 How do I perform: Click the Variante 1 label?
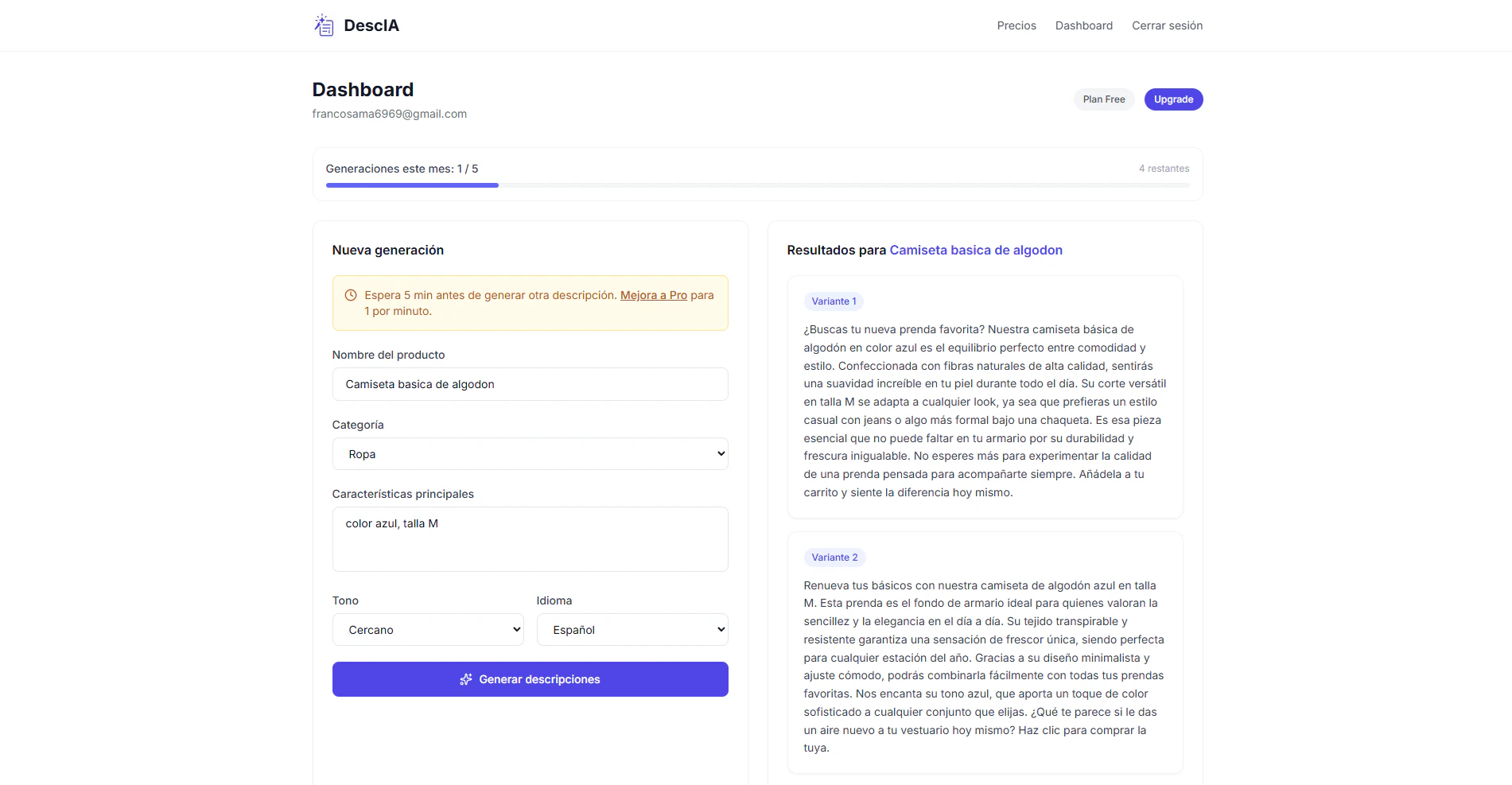coord(834,301)
